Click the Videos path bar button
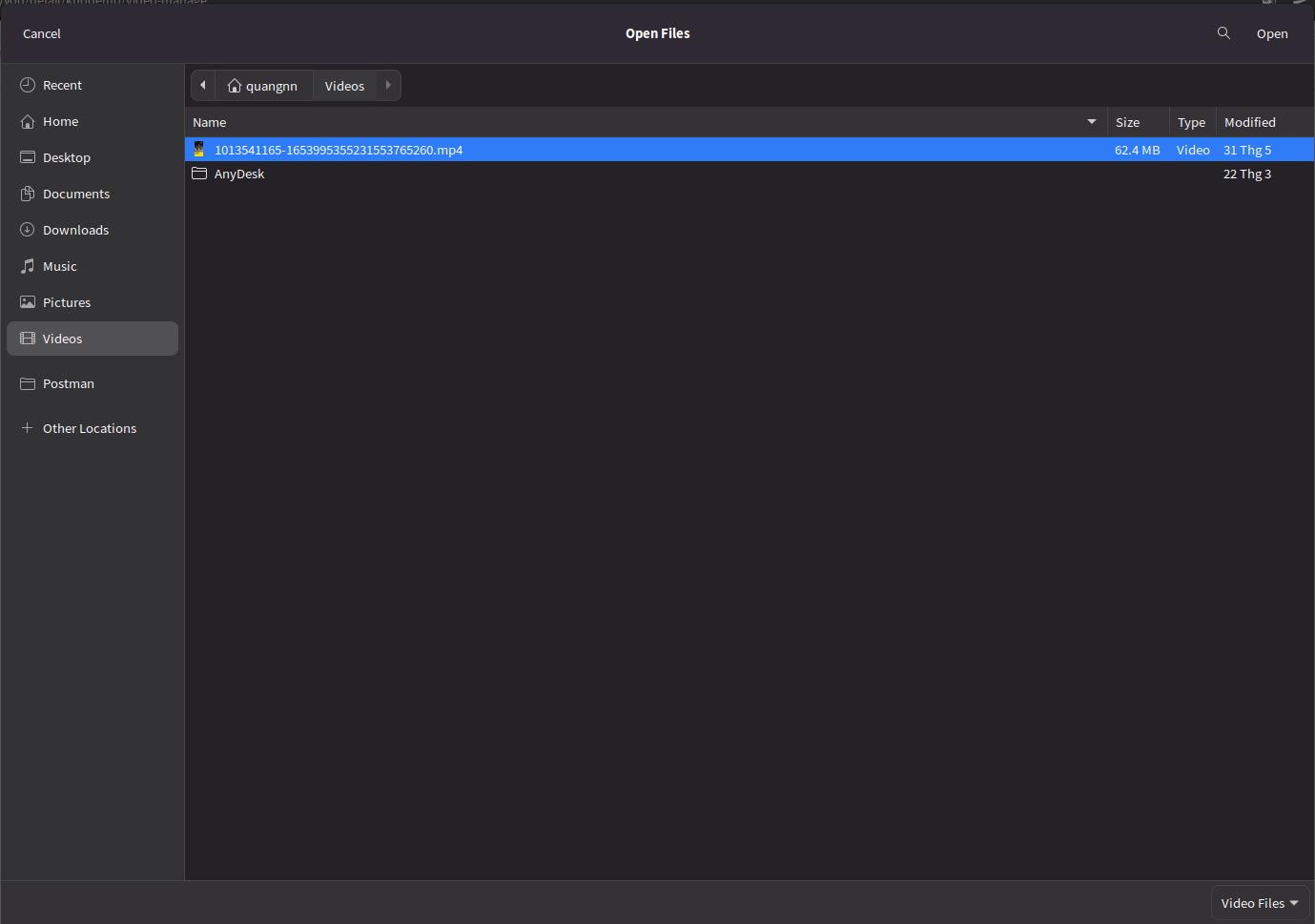The height and width of the screenshot is (924, 1315). pyautogui.click(x=344, y=85)
